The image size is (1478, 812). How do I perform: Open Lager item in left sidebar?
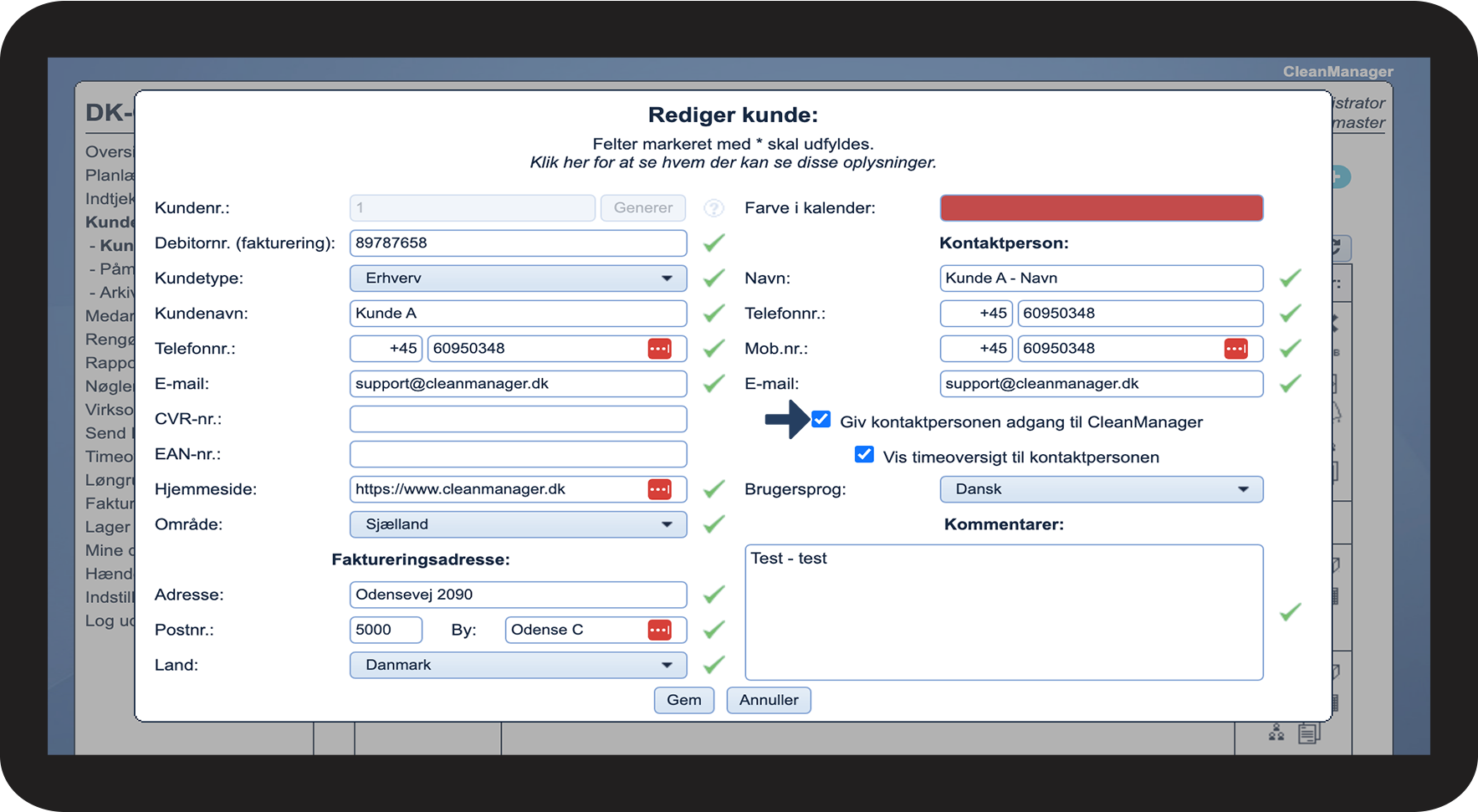click(108, 527)
